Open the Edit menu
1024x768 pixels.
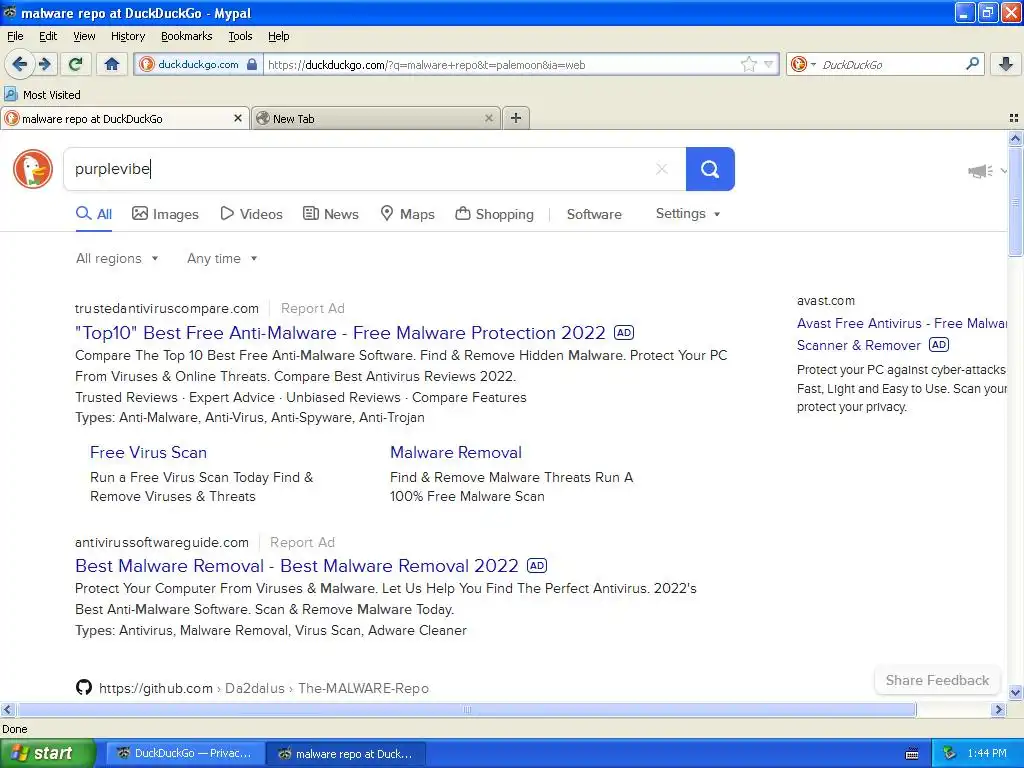[x=48, y=36]
